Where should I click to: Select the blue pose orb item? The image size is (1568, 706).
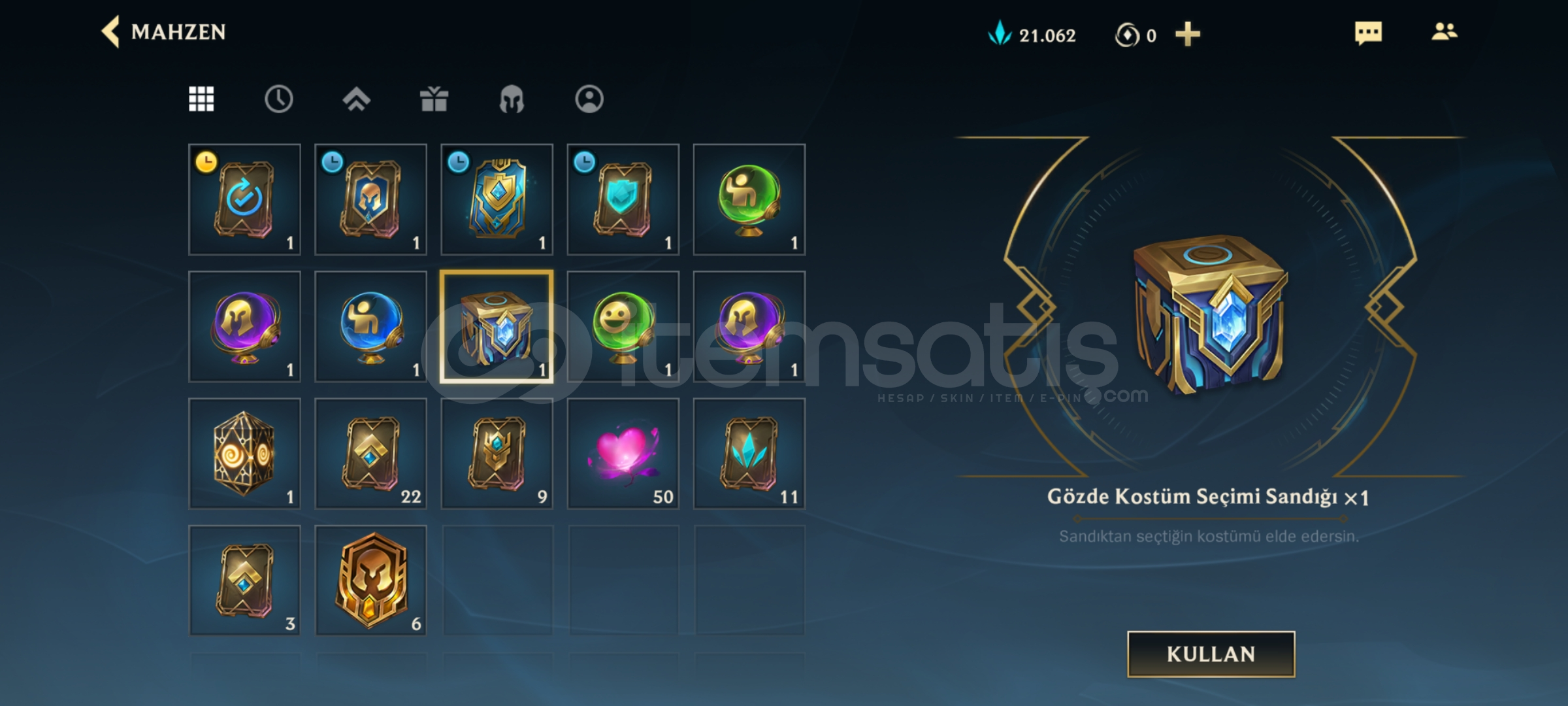(x=371, y=327)
